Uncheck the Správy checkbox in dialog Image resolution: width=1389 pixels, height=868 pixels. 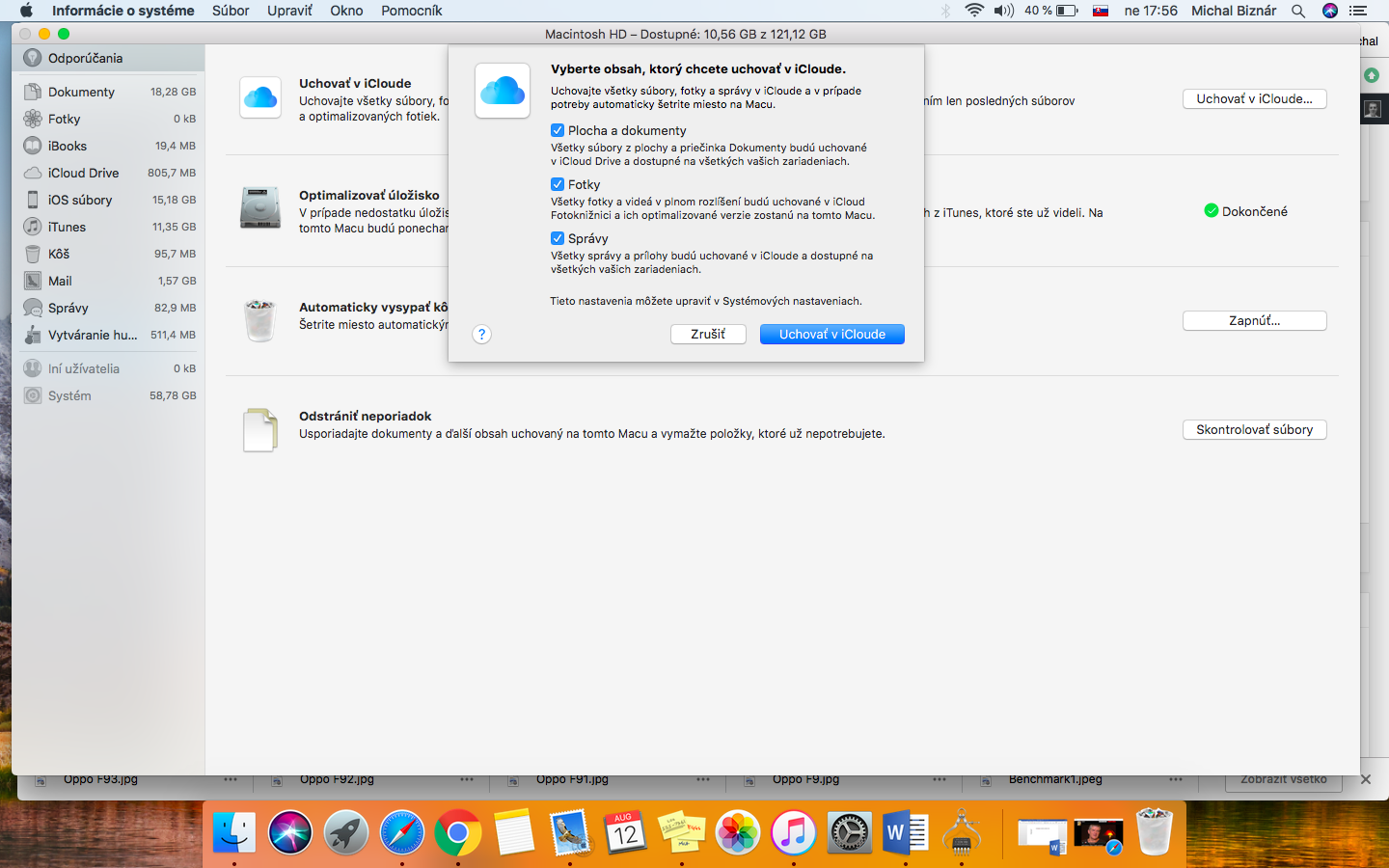click(x=558, y=238)
